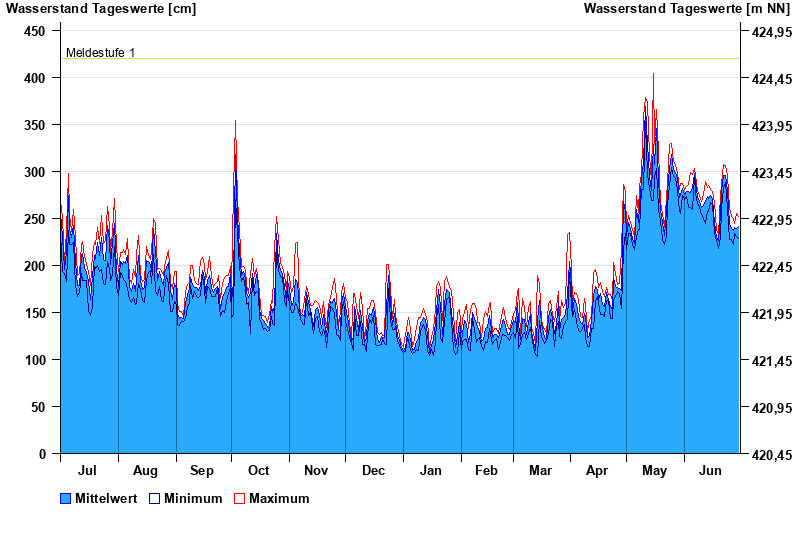This screenshot has height=550, width=800.
Task: Click the highest water level peak in May
Action: [654, 75]
